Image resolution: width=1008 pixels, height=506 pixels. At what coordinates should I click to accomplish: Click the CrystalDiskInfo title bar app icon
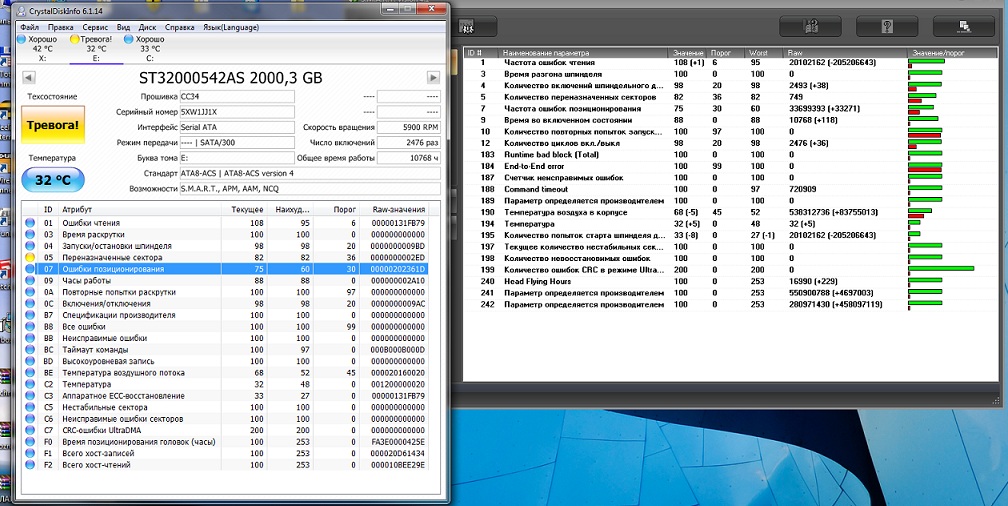(23, 10)
